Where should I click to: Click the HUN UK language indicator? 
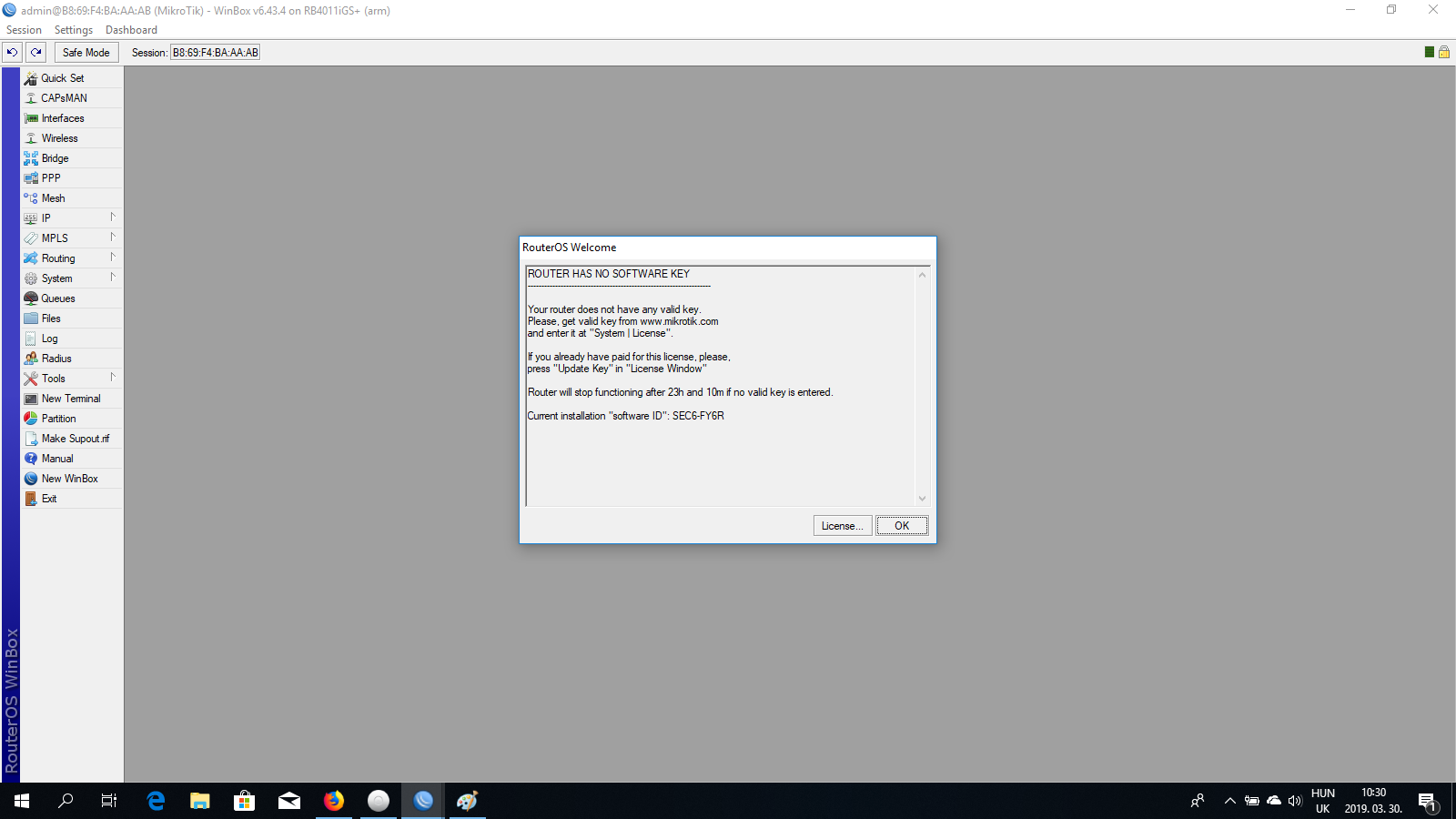click(x=1323, y=801)
